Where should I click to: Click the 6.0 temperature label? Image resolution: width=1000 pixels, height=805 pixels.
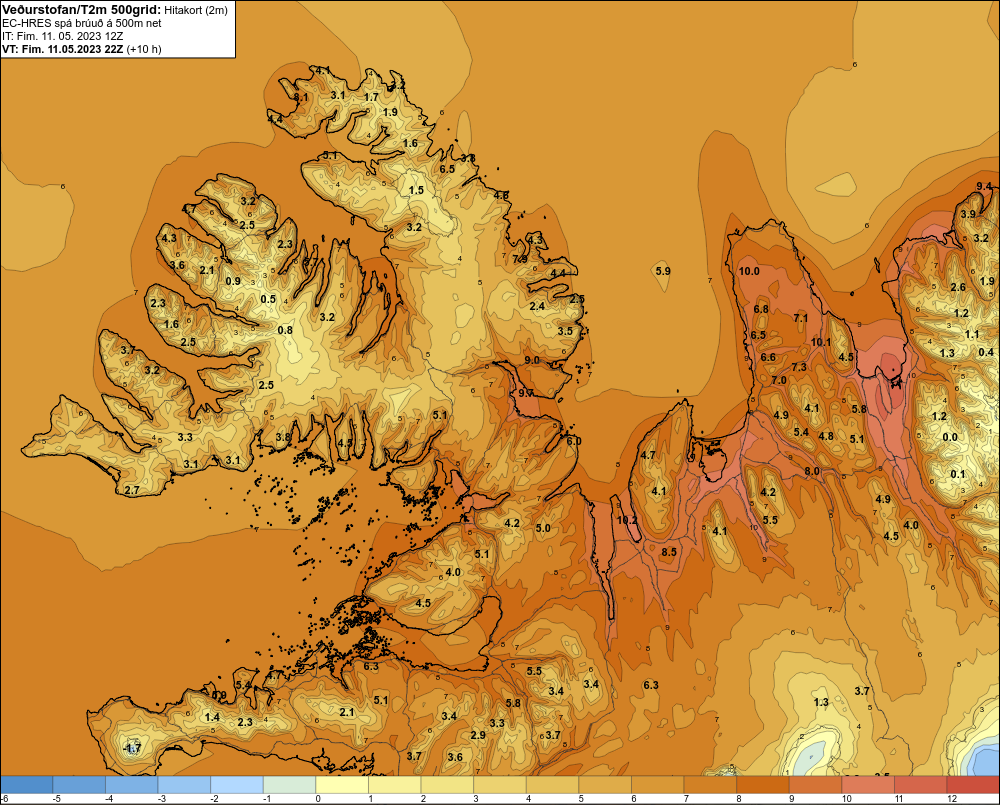[573, 441]
